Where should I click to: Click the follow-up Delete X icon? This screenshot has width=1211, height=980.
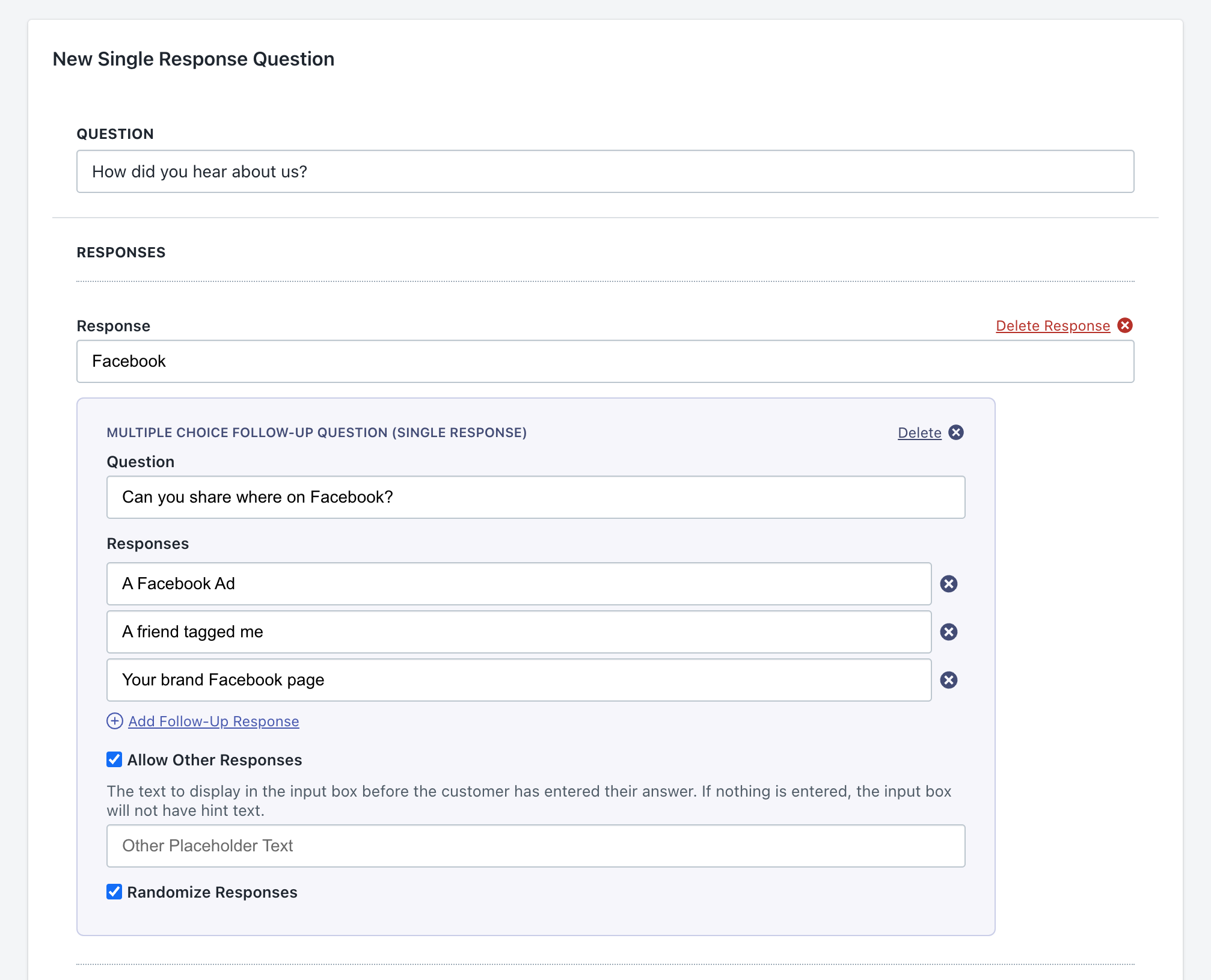coord(956,432)
